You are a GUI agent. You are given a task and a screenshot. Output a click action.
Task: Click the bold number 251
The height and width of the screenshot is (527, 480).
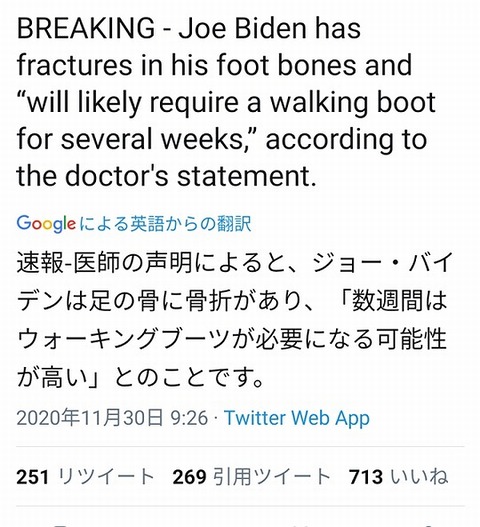coord(33,477)
